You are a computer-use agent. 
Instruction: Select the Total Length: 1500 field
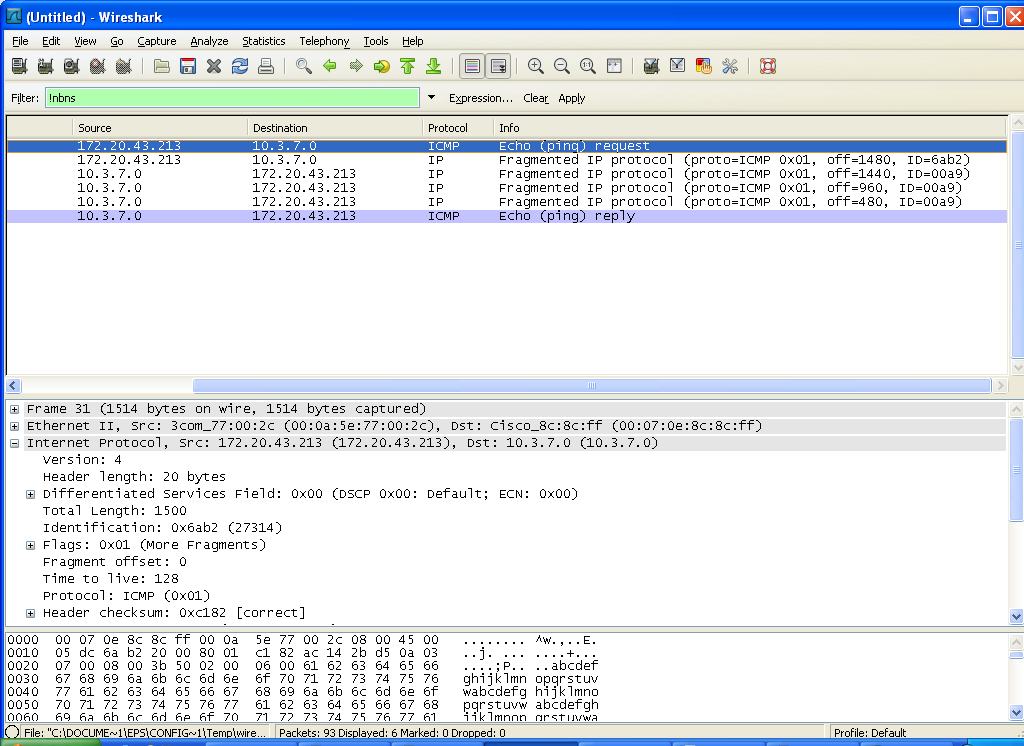114,511
